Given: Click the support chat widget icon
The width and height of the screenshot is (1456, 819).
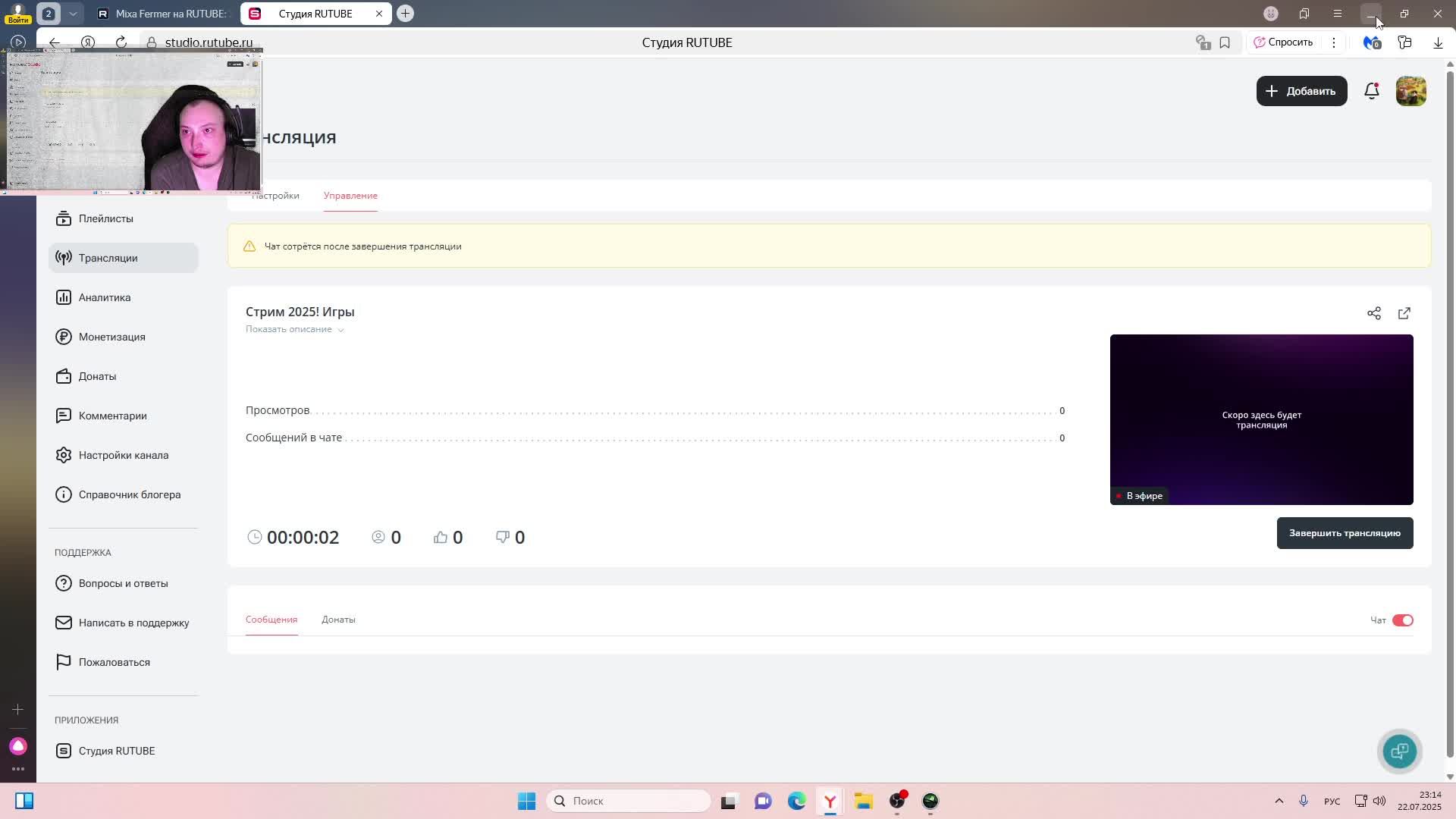Looking at the screenshot, I should (x=1399, y=751).
